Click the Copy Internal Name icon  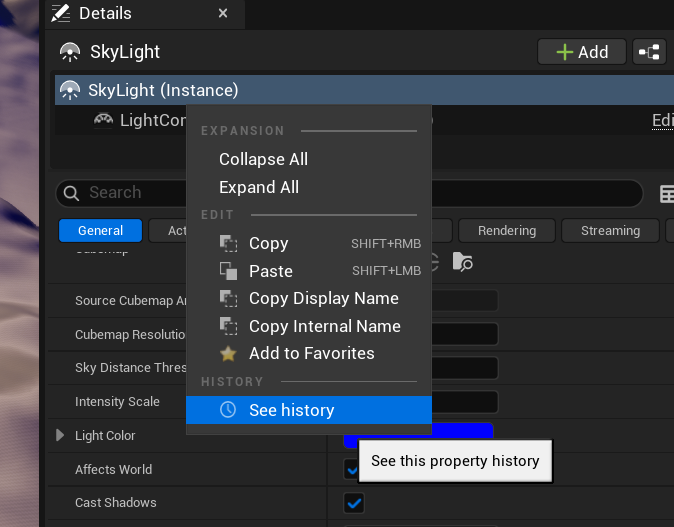coord(229,327)
